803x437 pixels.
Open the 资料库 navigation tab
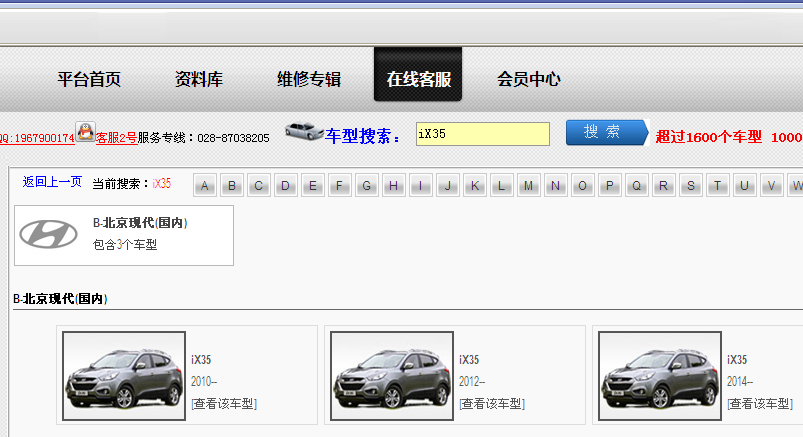(199, 79)
